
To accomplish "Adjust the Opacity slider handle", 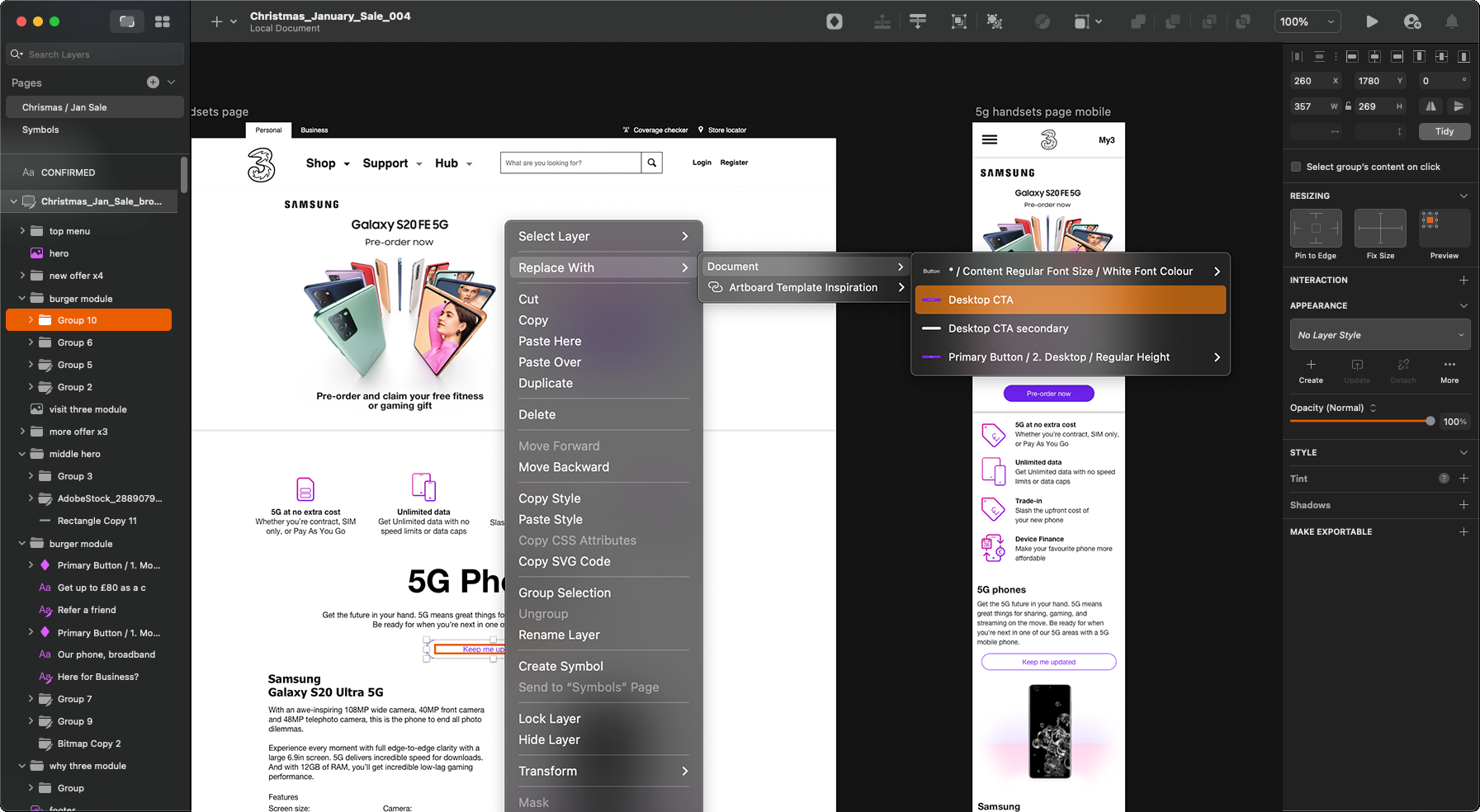I will pos(1430,421).
